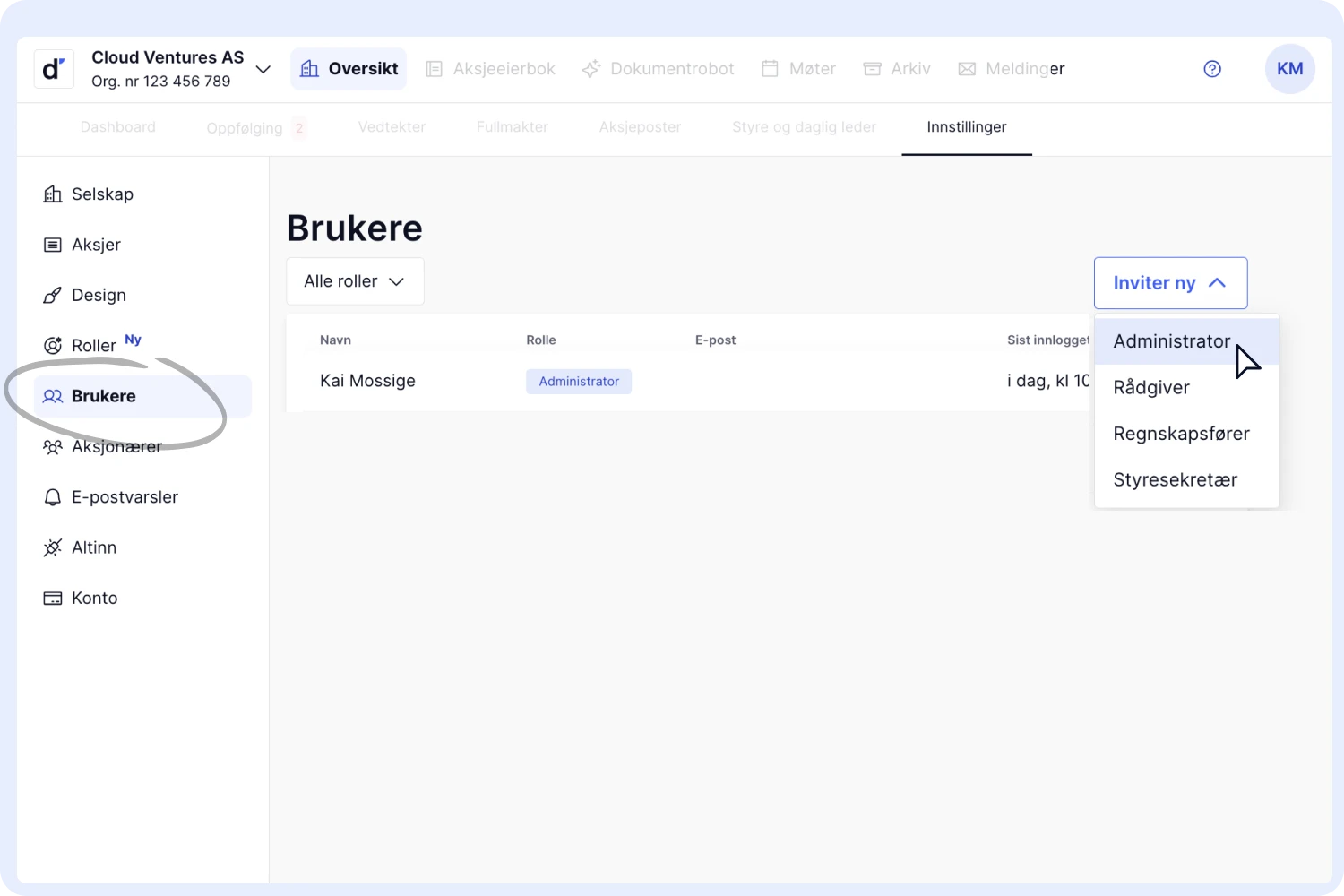Screen dimensions: 1344x896
Task: Choose Regnskapsfører in the invite menu
Action: click(x=1181, y=434)
